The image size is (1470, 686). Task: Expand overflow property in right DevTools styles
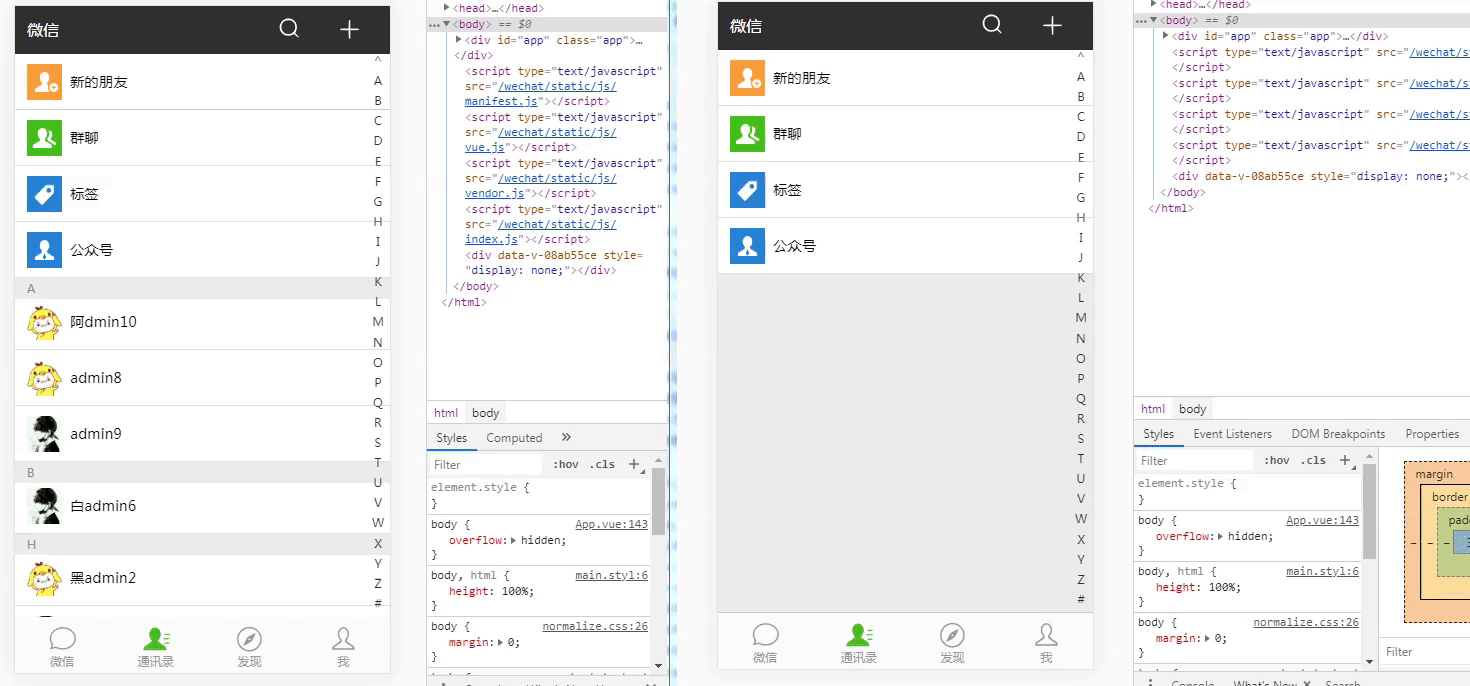pos(1221,536)
